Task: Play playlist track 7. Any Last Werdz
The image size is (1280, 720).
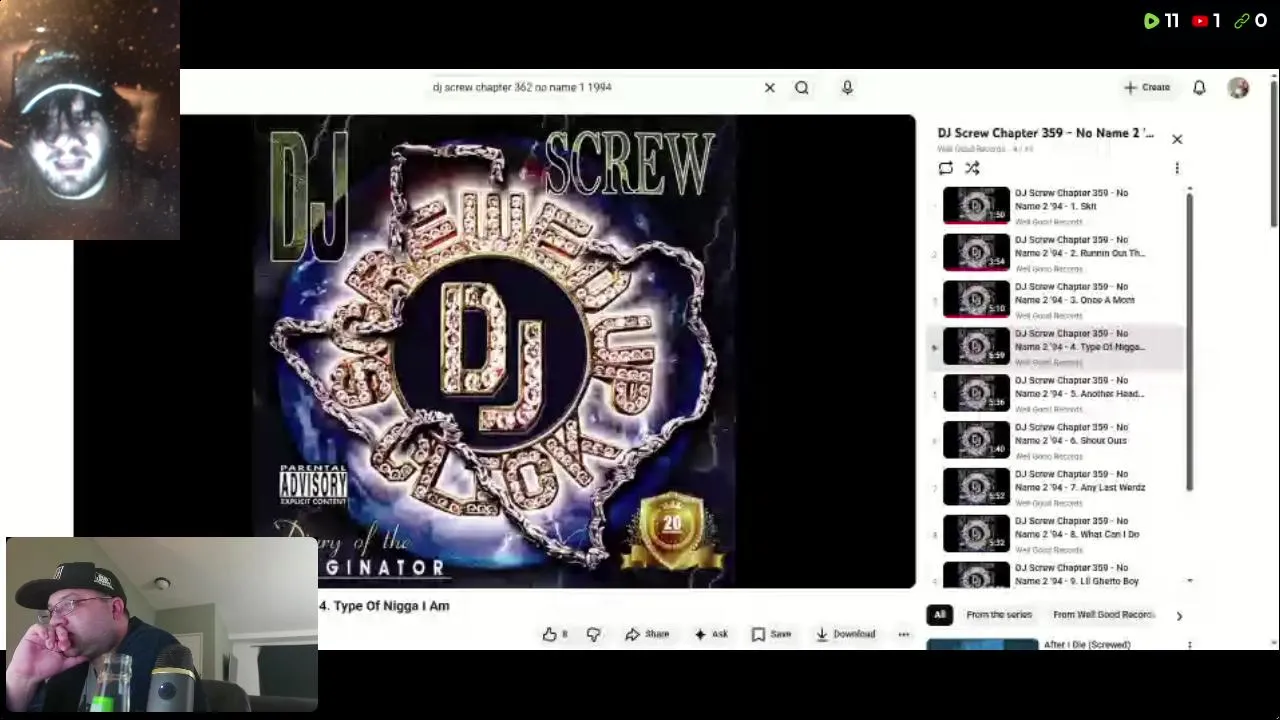Action: point(1057,488)
